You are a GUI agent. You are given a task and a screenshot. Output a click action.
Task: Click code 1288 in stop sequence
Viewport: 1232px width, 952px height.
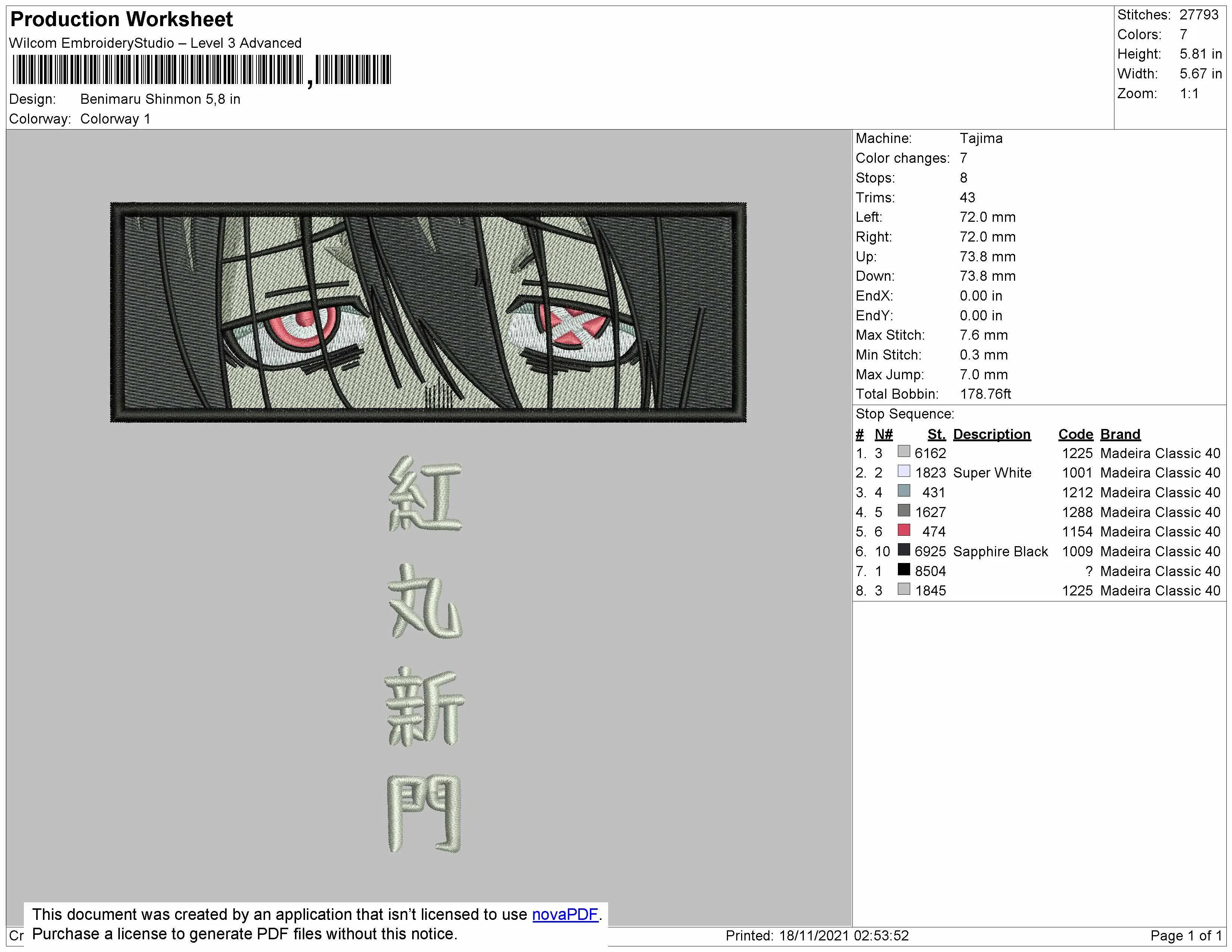pyautogui.click(x=1077, y=512)
